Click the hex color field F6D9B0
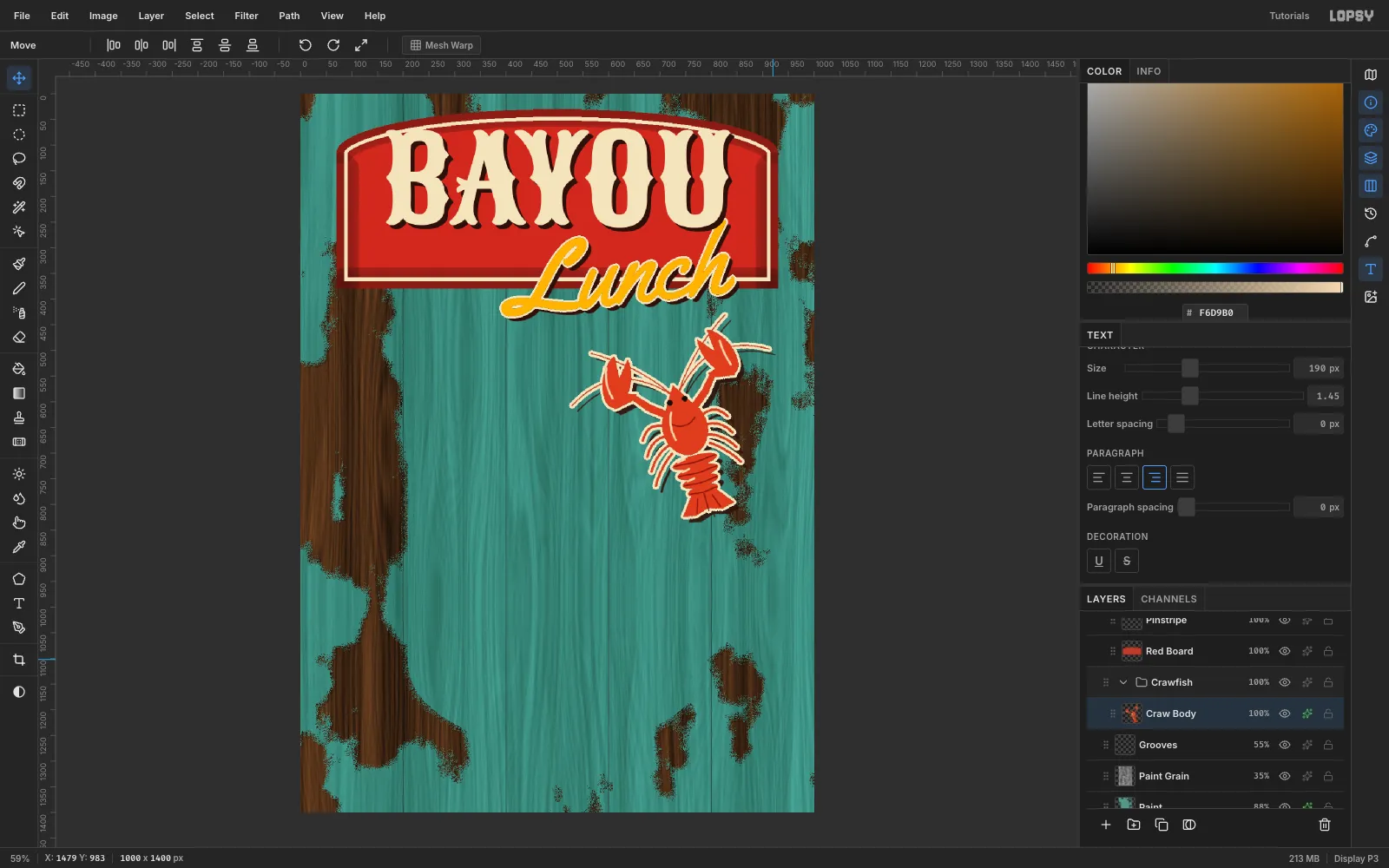The height and width of the screenshot is (868, 1389). [1215, 312]
